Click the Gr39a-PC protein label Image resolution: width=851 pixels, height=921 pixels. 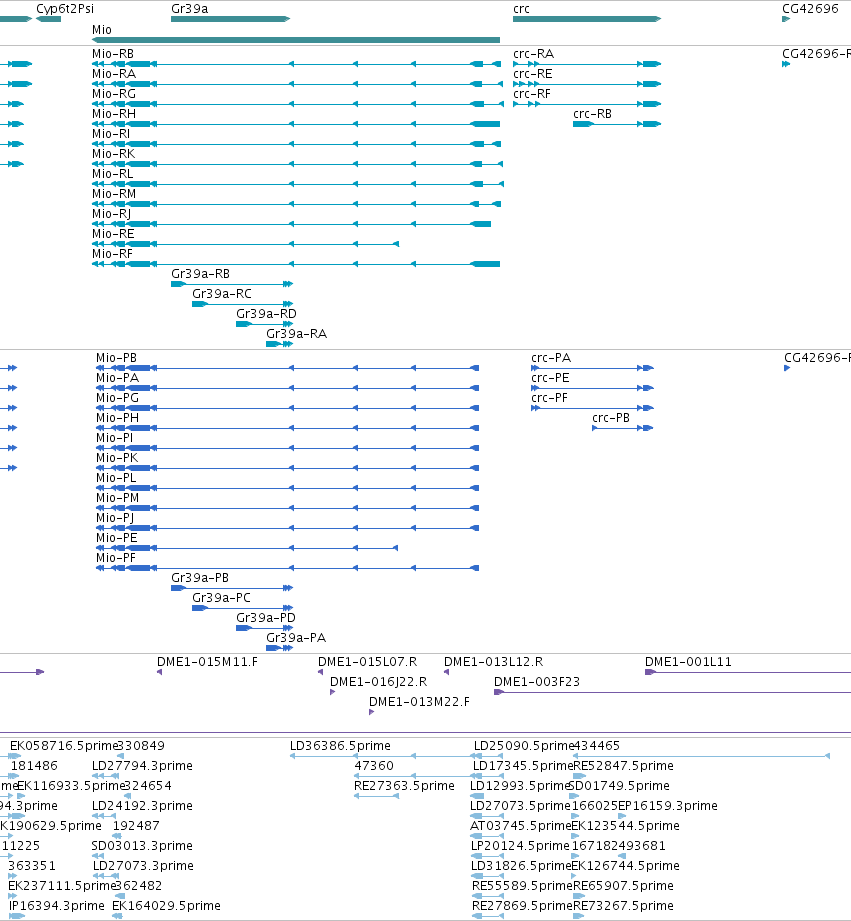(221, 597)
